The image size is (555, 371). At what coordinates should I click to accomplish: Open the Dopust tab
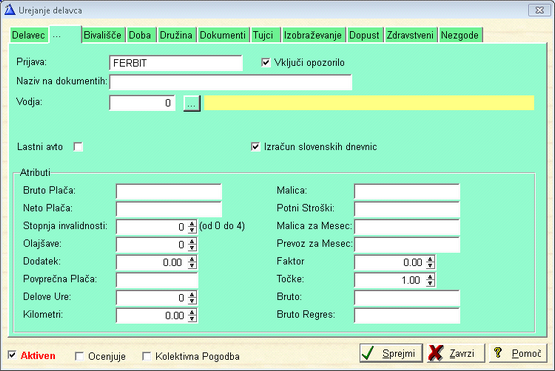point(365,35)
